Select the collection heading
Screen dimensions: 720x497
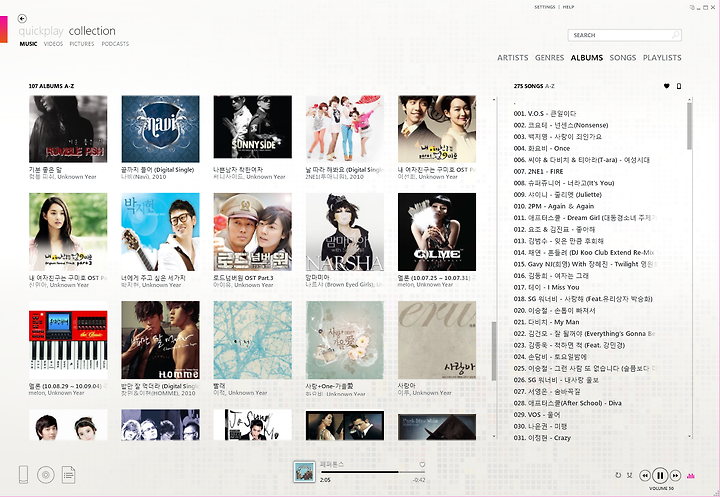point(92,31)
